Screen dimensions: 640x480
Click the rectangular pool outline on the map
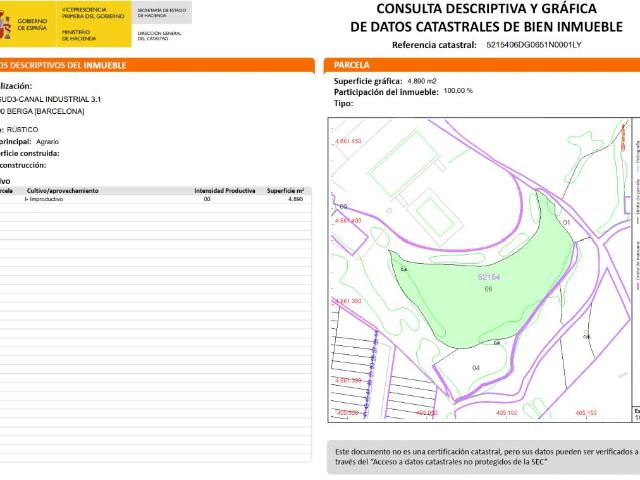pos(434,212)
